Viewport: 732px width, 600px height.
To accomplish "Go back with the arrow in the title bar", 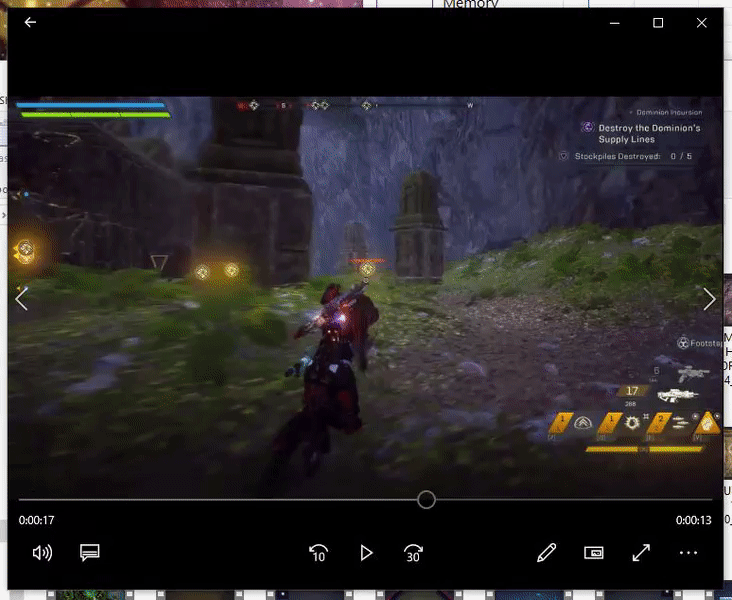I will pos(30,22).
